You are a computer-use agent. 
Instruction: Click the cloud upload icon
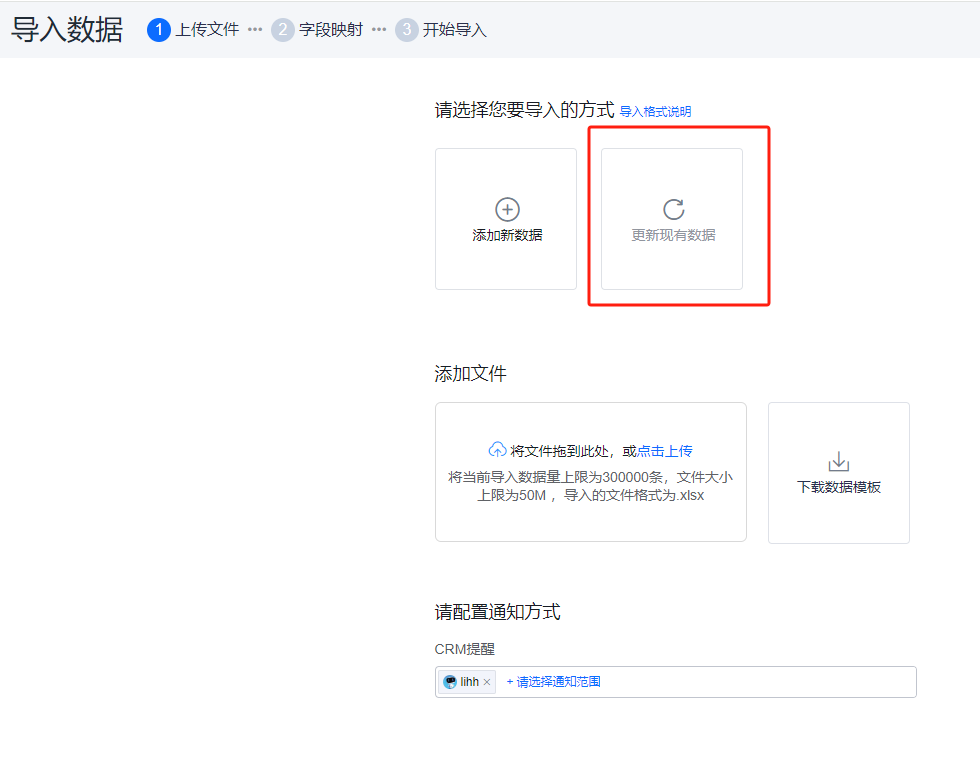(497, 450)
